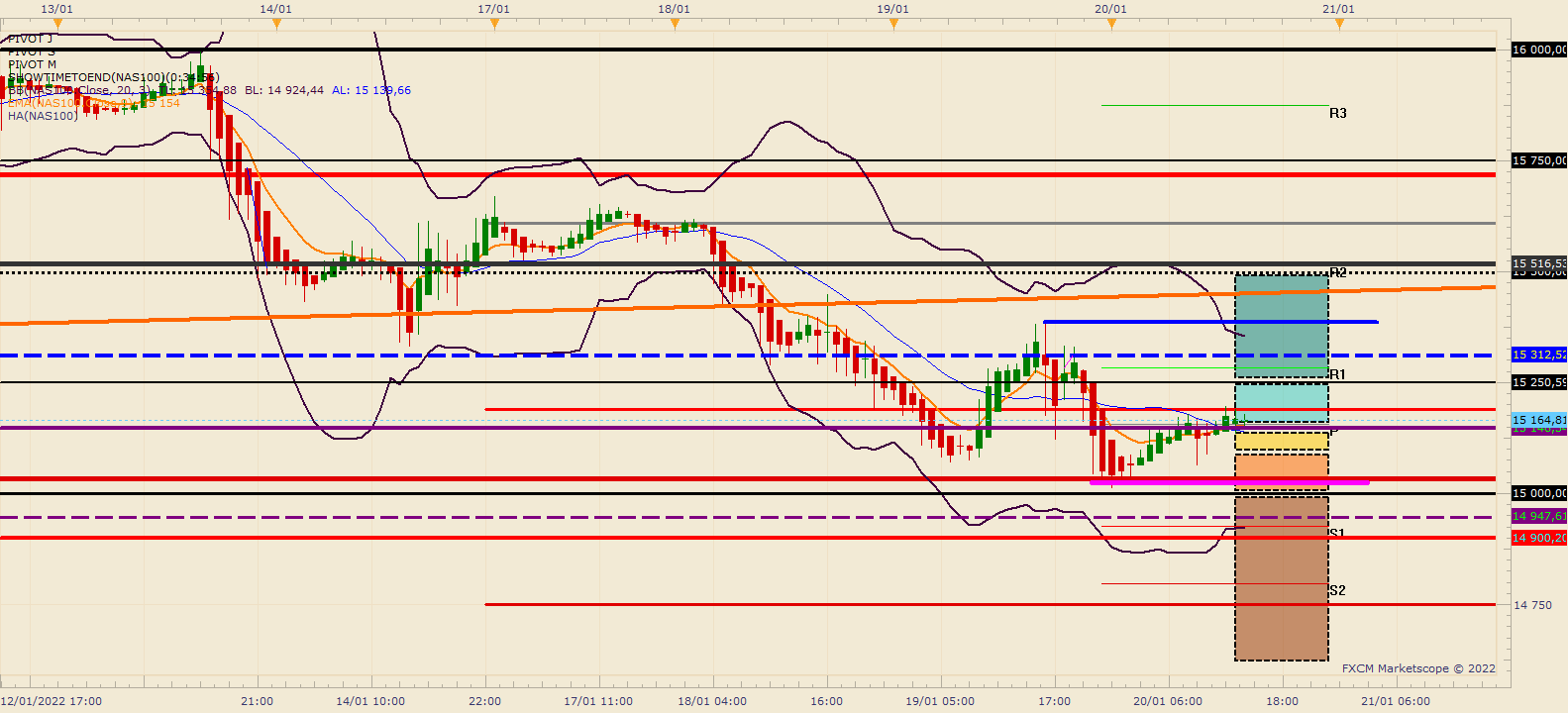Click the purple 14 947,61 price label
Screen dimensions: 1568x713
click(x=1539, y=516)
